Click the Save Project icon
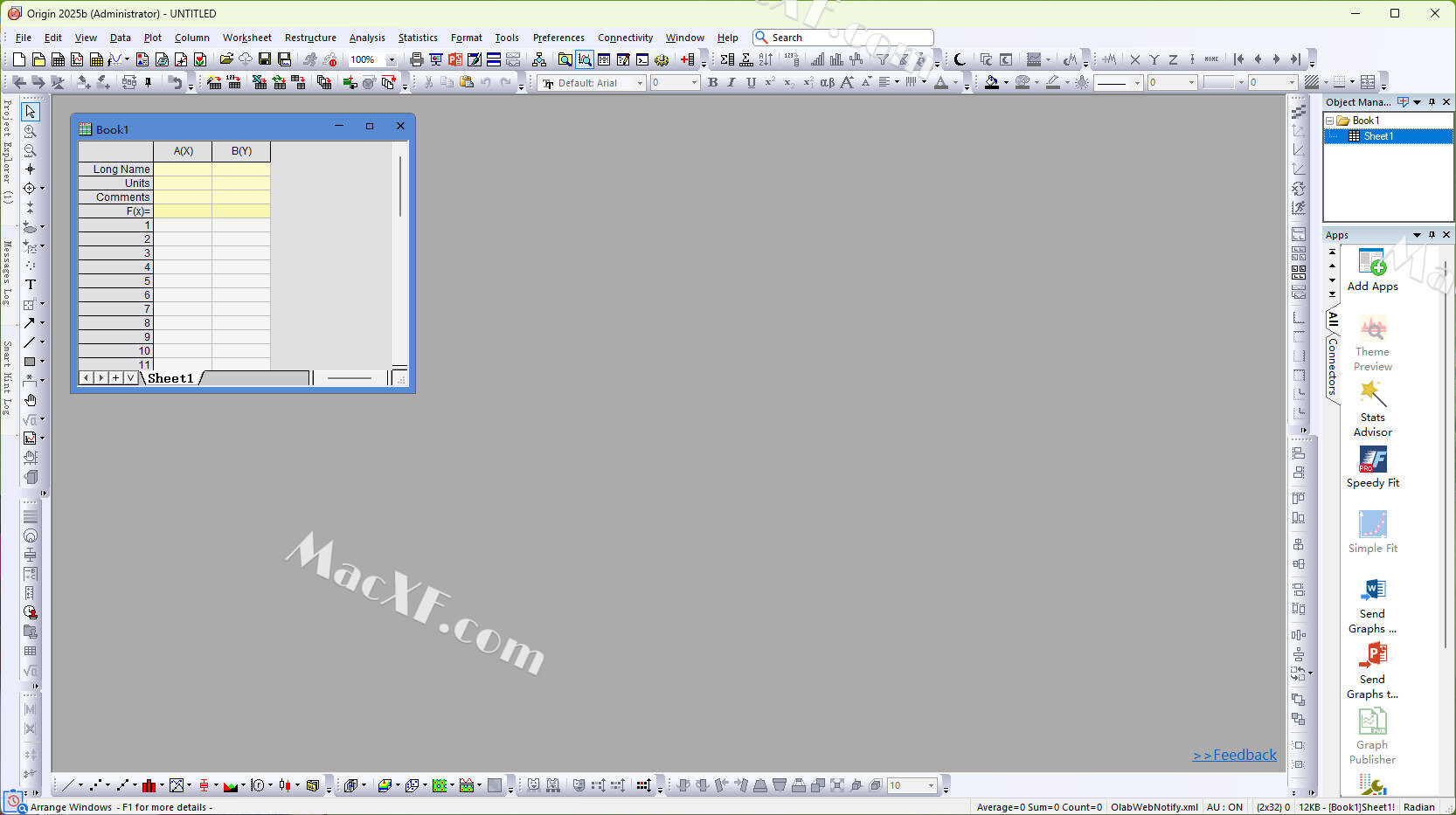This screenshot has height=815, width=1456. tap(265, 59)
